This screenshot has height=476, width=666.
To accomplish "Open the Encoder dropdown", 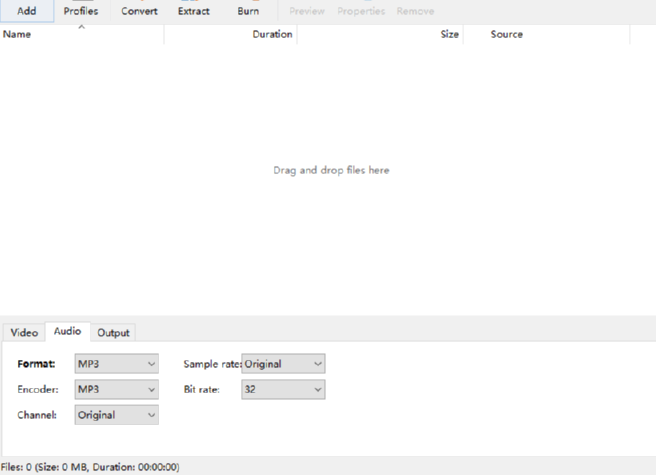I will pos(117,389).
